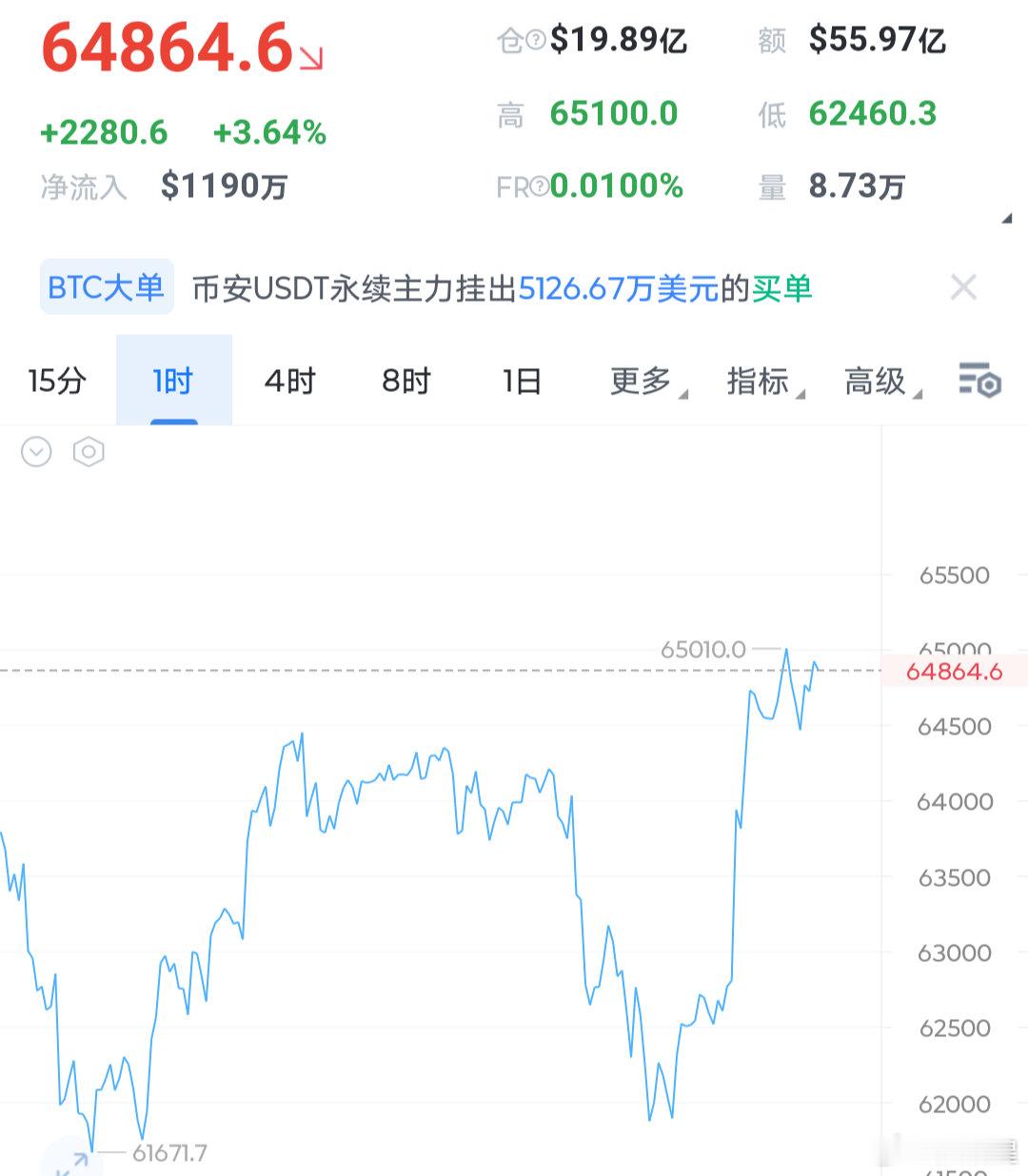Screen dimensions: 1028x1176
Task: Tap the low price 62460.3
Action: (x=873, y=114)
